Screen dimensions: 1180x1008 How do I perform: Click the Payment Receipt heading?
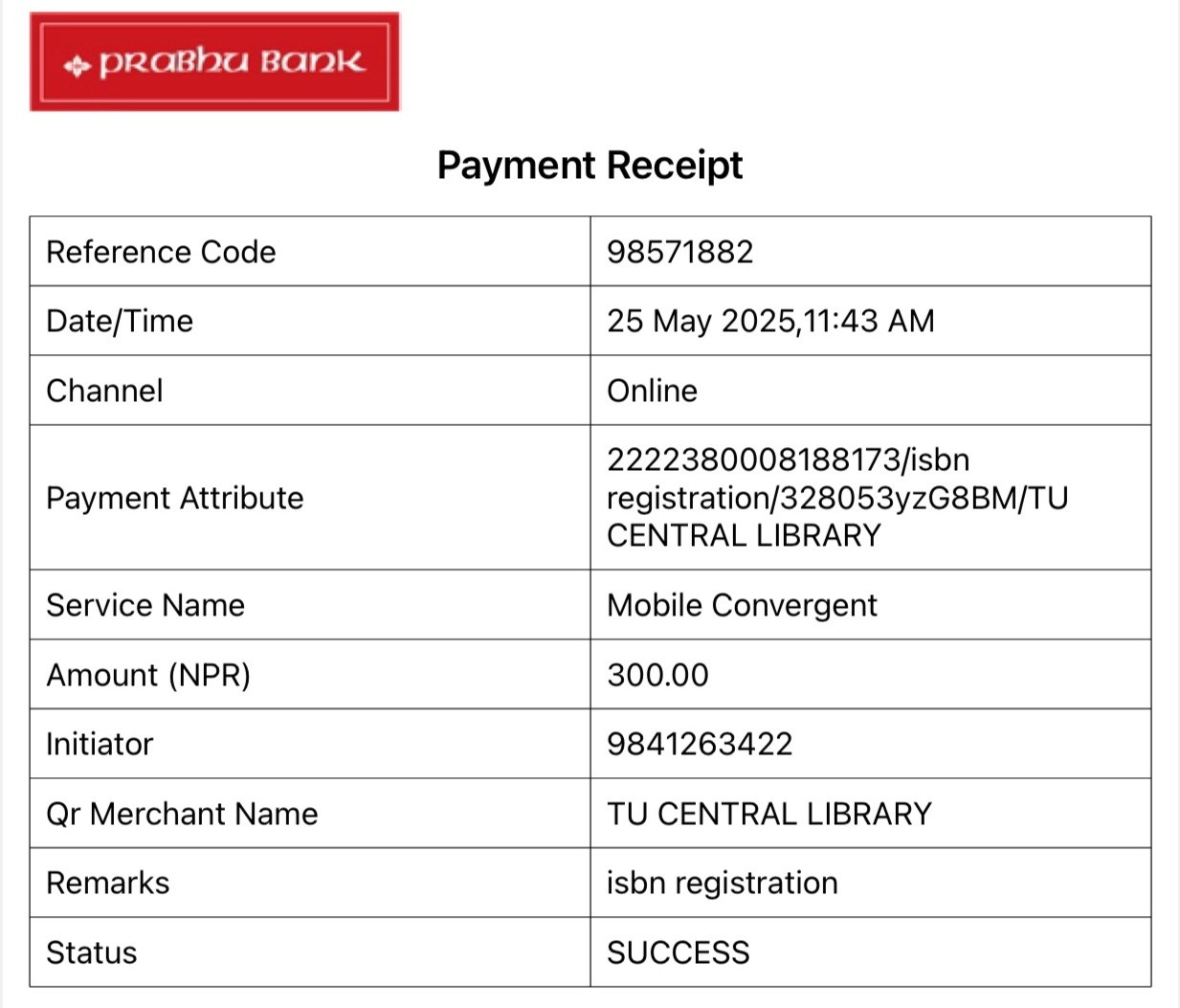click(x=590, y=166)
